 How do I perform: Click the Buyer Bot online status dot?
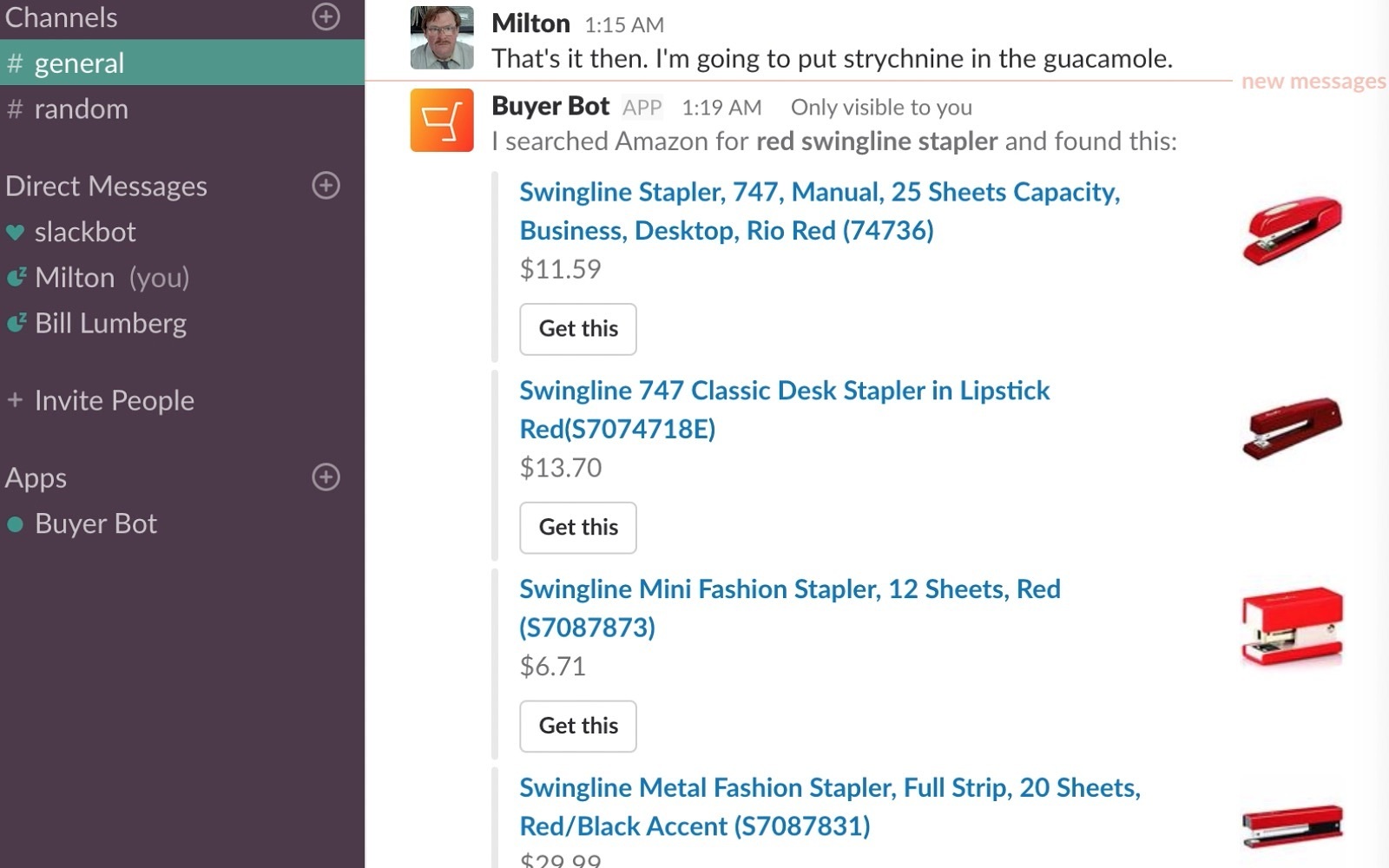(x=15, y=524)
